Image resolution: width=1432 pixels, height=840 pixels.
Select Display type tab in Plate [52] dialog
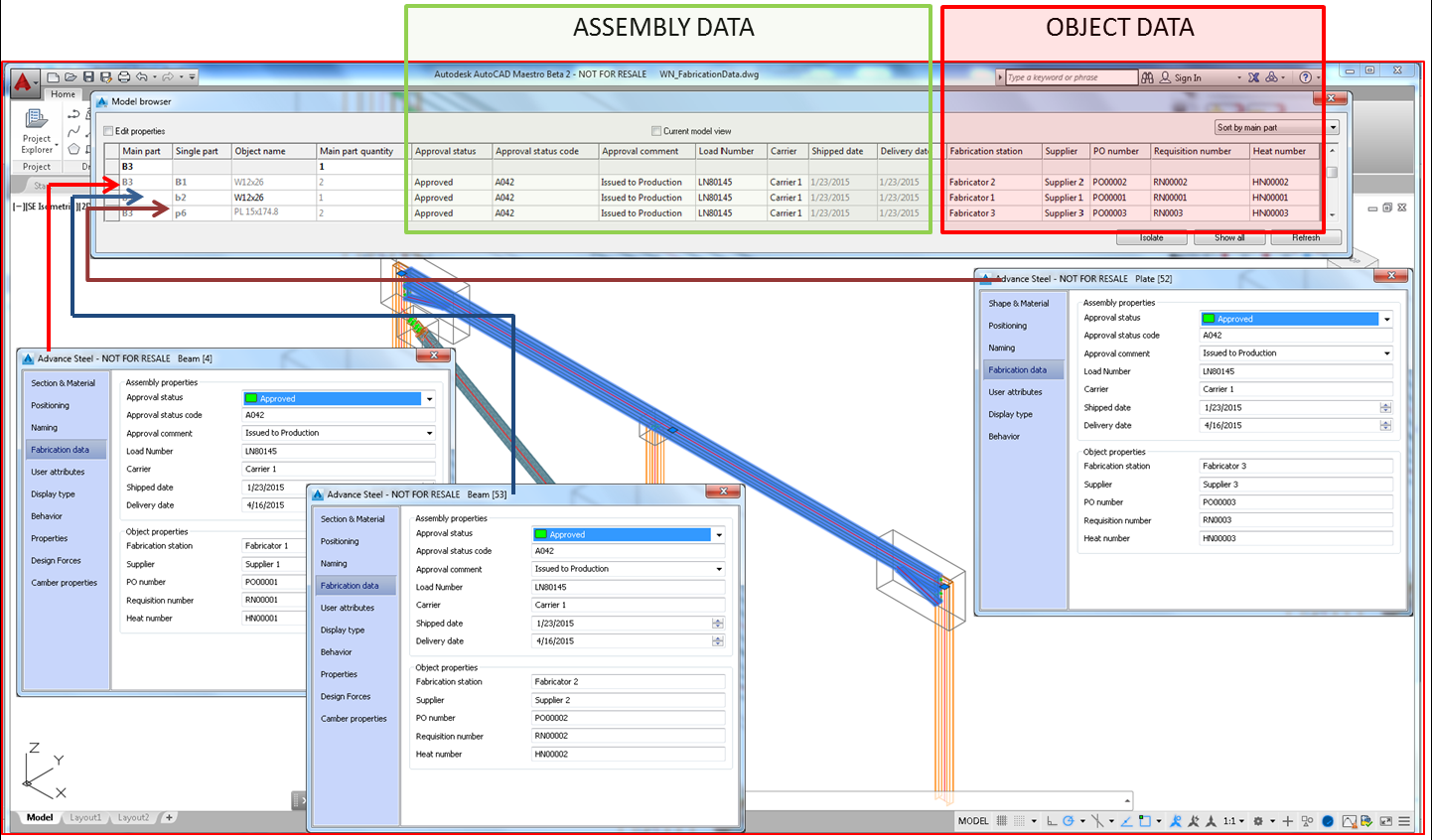(x=1011, y=415)
